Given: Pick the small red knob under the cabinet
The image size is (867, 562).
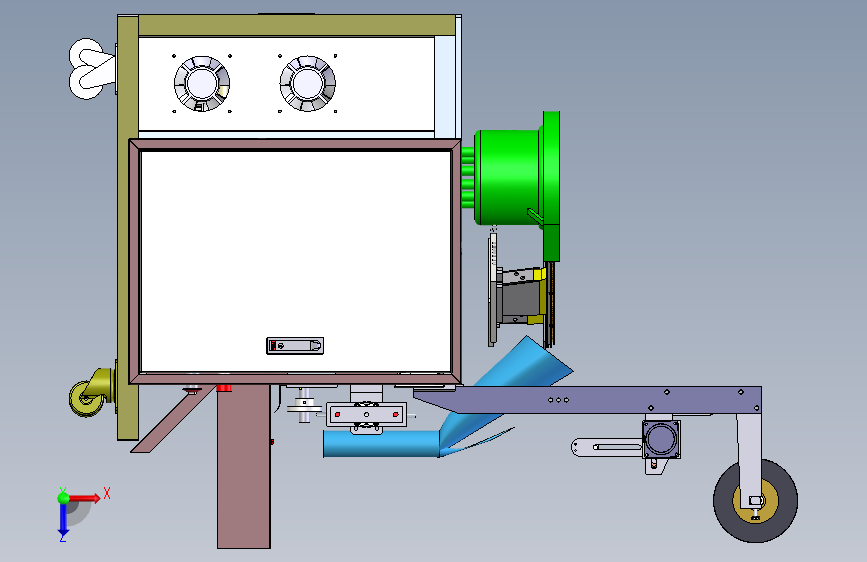Looking at the screenshot, I should 224,388.
